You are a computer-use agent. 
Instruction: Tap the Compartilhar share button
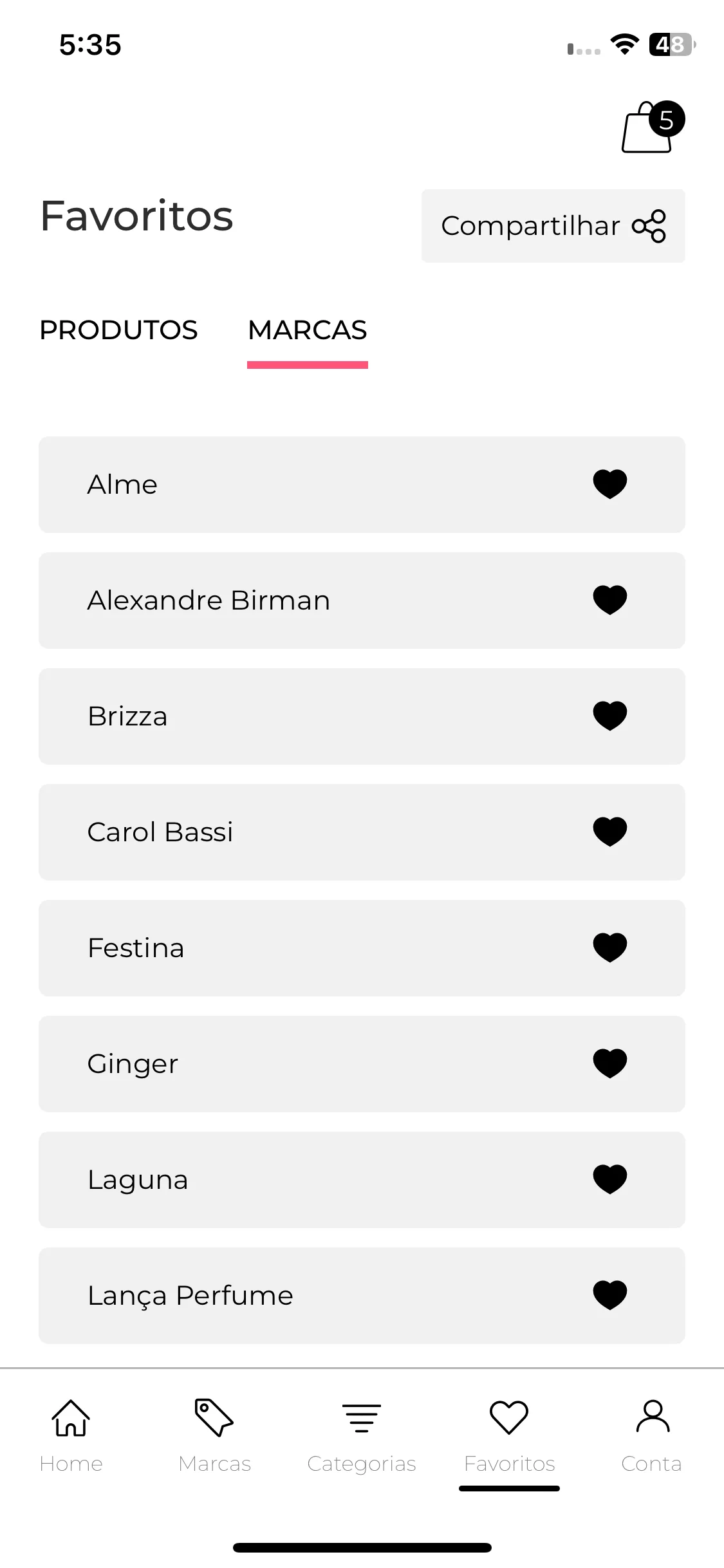(x=553, y=226)
